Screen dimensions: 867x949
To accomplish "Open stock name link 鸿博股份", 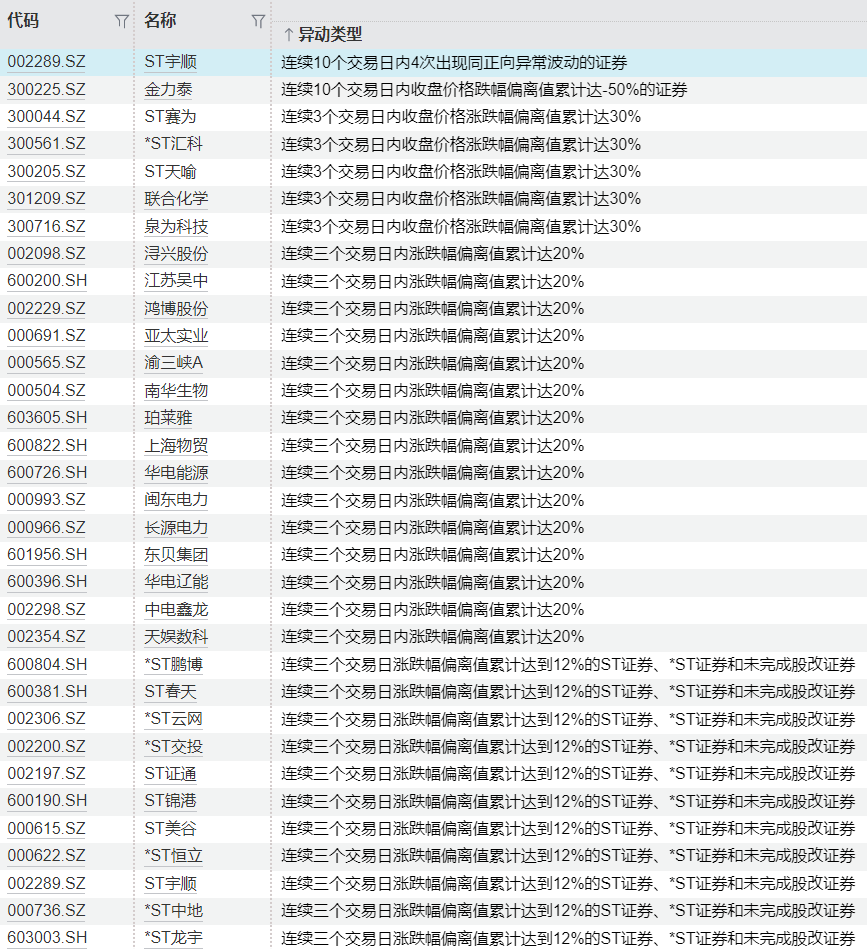I will point(176,309).
